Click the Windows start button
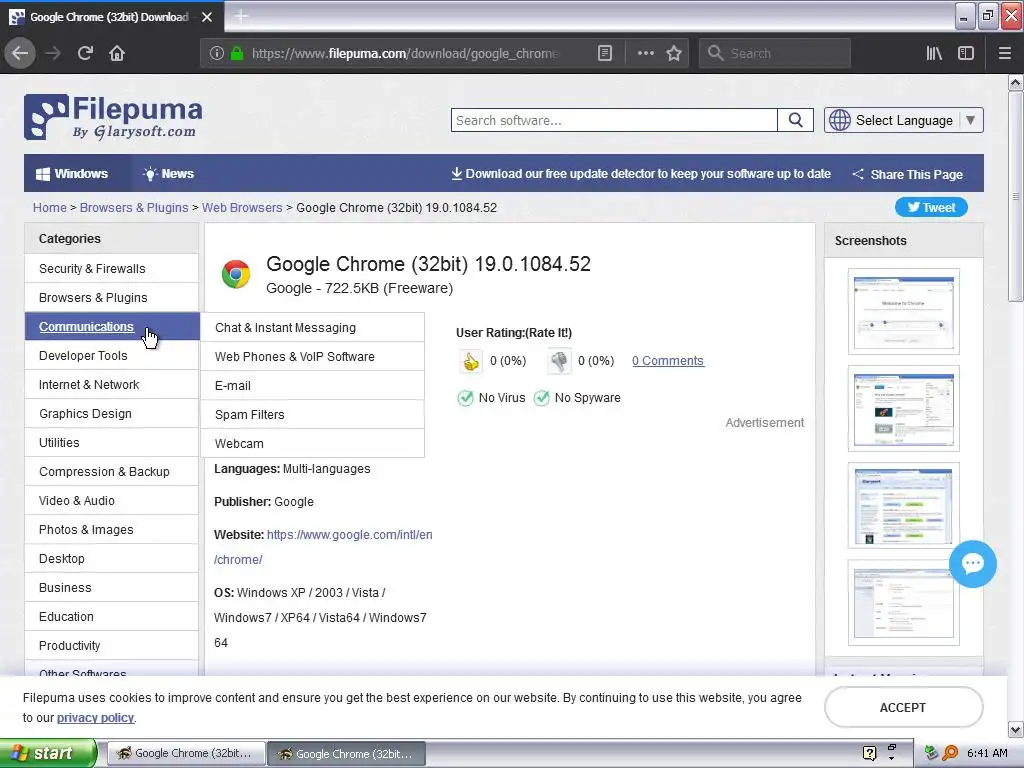1024x768 pixels. pyautogui.click(x=48, y=753)
